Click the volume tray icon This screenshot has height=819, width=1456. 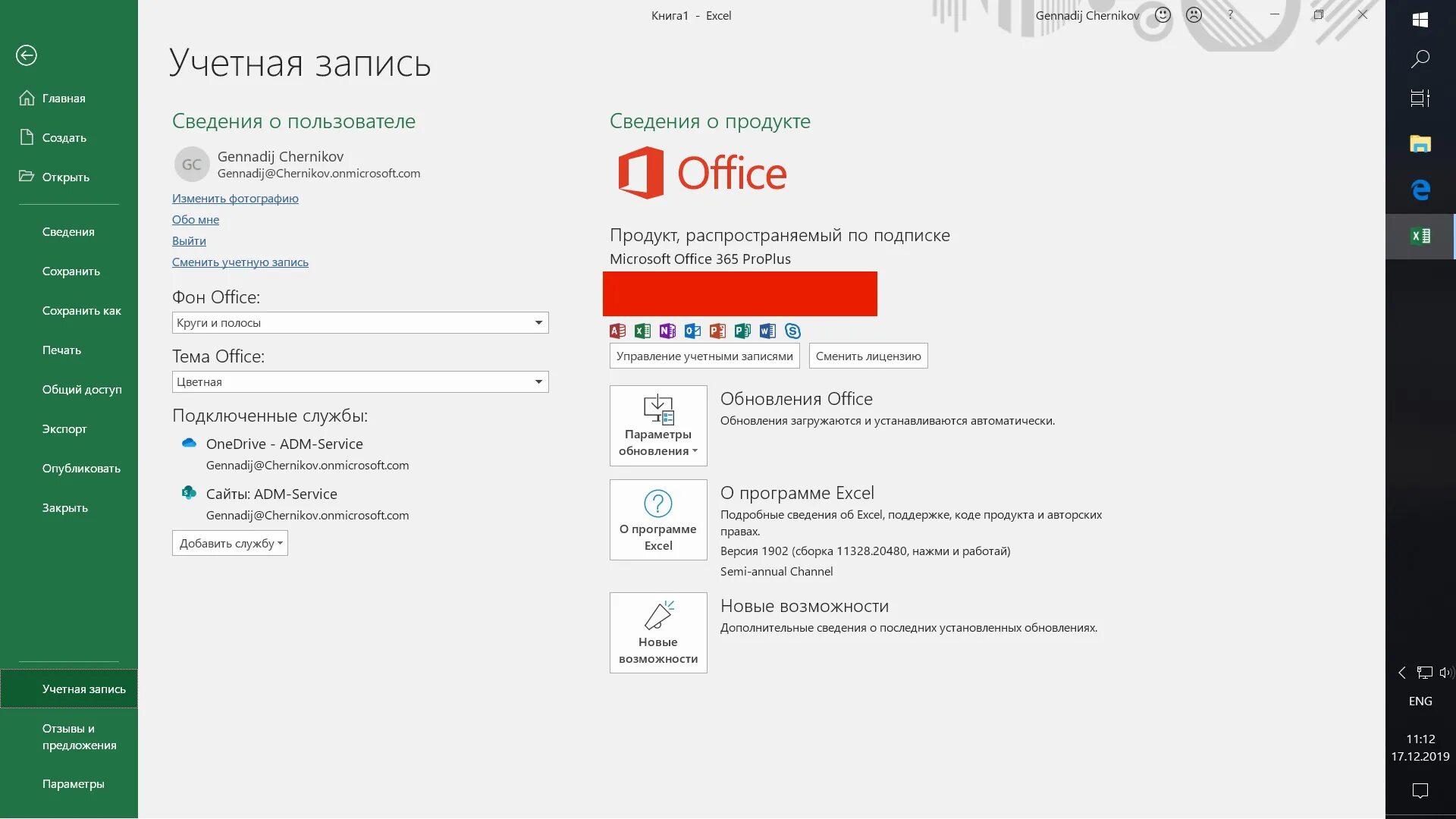click(x=1446, y=672)
